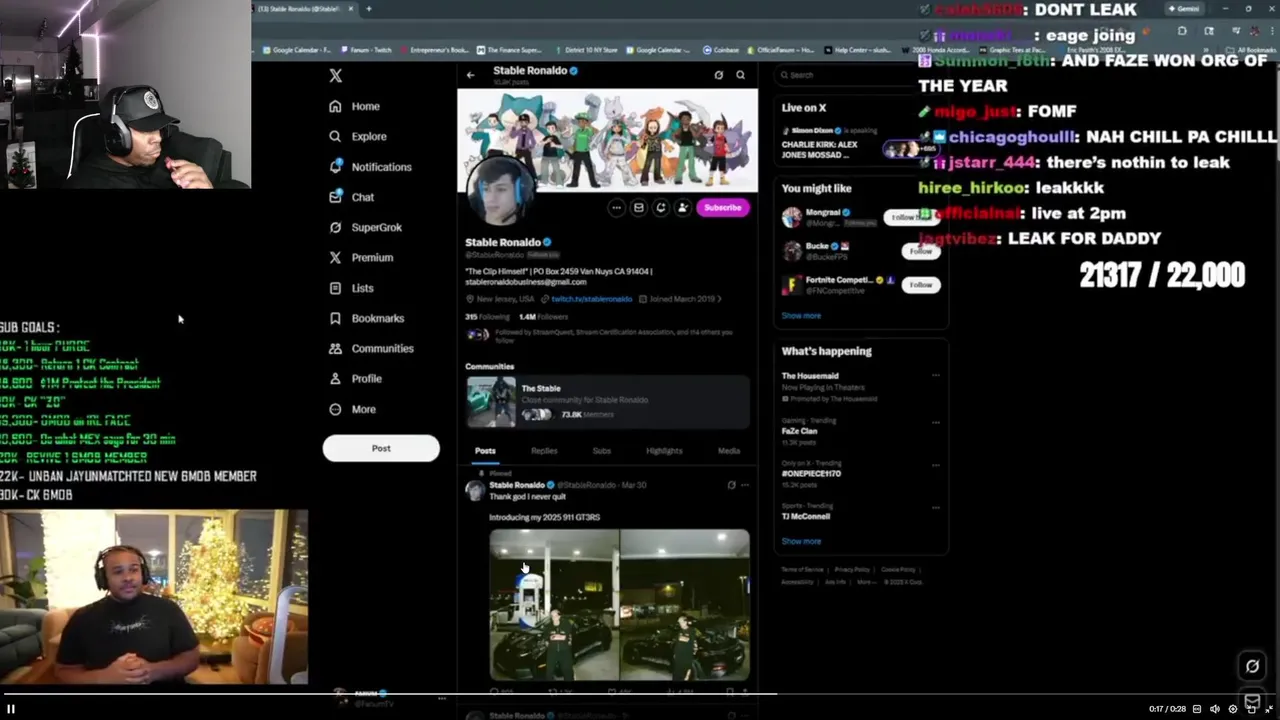Open Premium in X sidebar
This screenshot has width=1280, height=720.
361,257
